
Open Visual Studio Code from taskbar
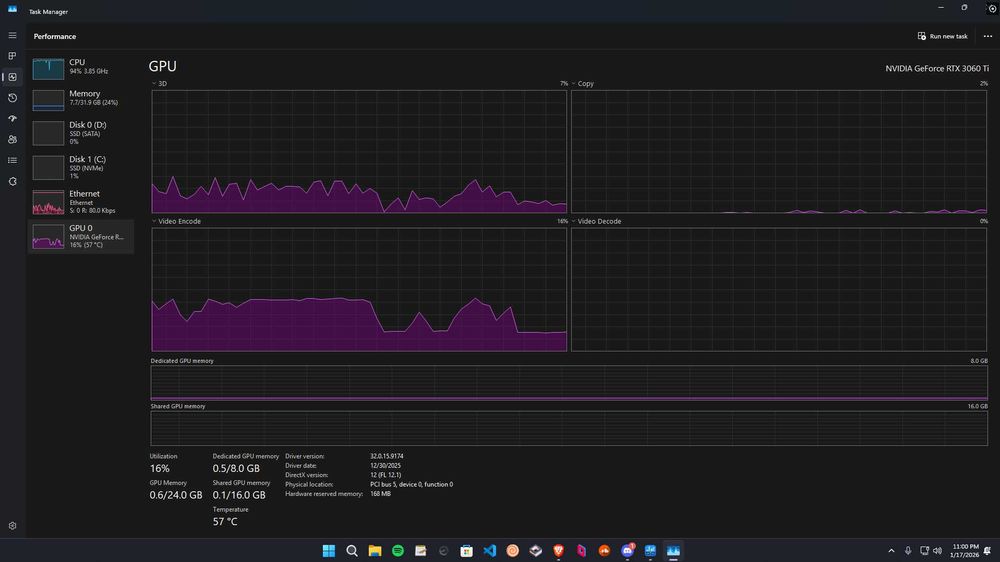[x=489, y=550]
